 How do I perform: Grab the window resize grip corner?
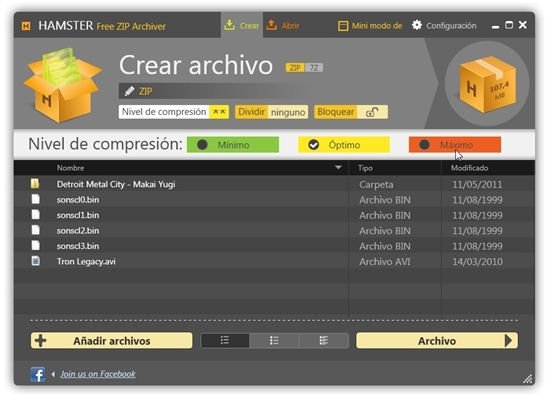point(528,379)
